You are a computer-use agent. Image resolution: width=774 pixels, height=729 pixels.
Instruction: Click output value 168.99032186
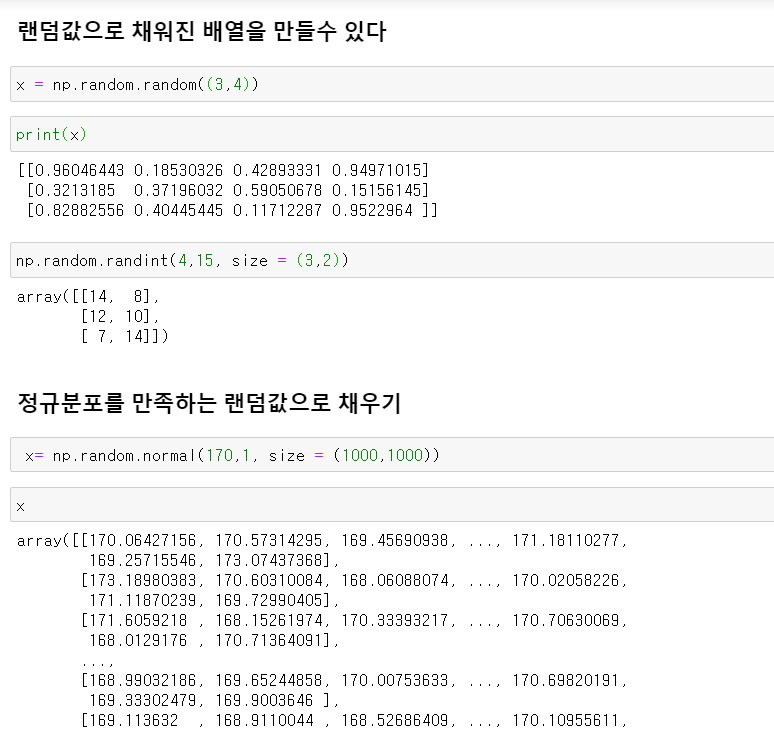(143, 681)
